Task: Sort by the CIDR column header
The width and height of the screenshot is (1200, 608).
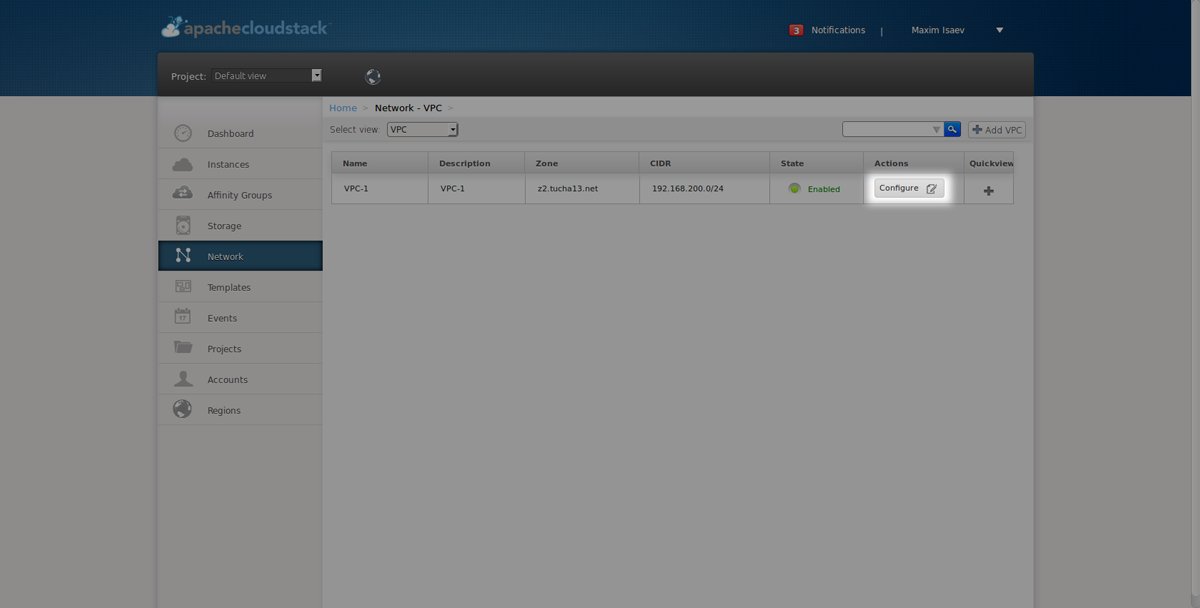Action: [x=704, y=163]
